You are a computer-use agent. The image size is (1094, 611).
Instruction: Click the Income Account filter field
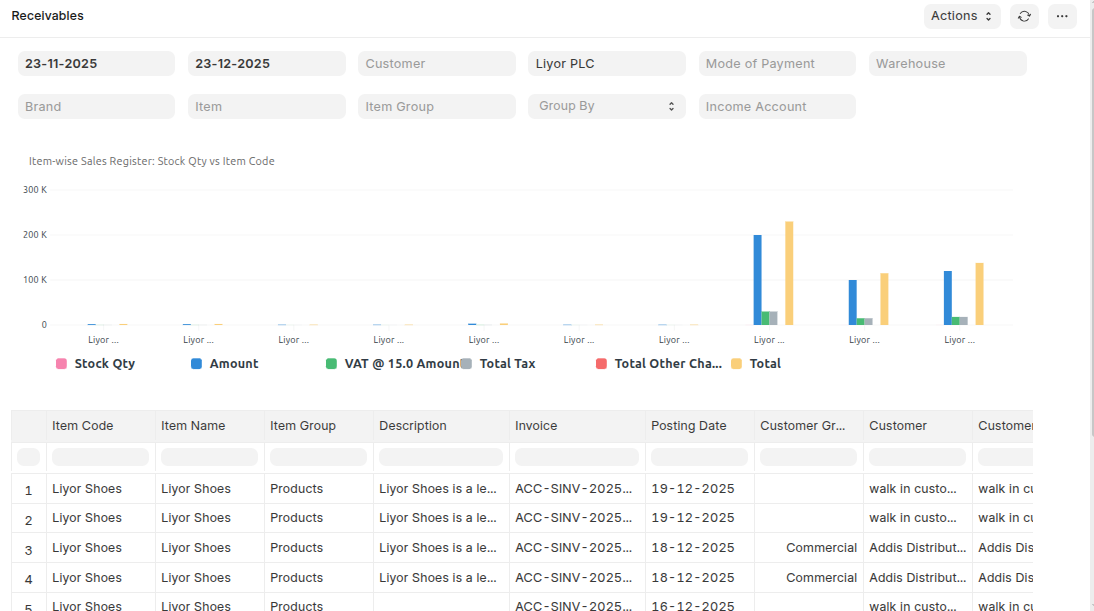776,107
